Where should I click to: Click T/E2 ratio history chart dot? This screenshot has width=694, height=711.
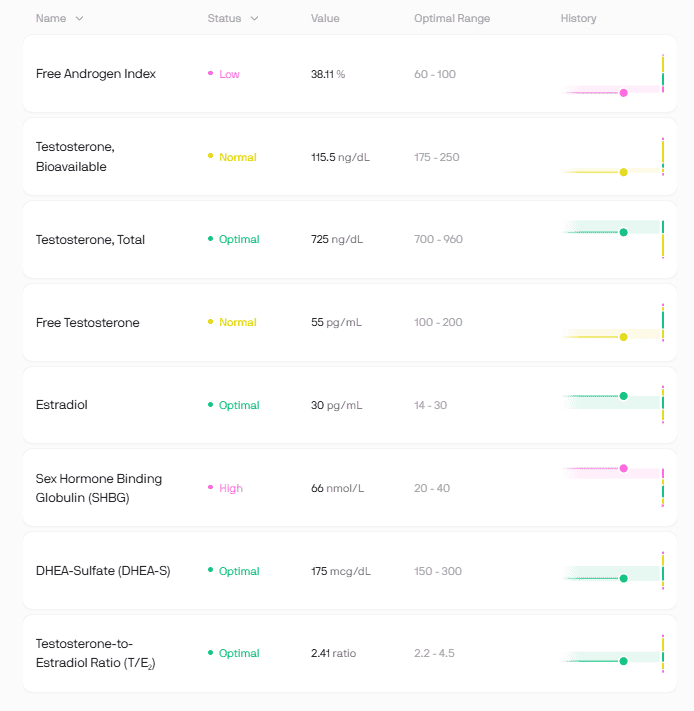(623, 661)
